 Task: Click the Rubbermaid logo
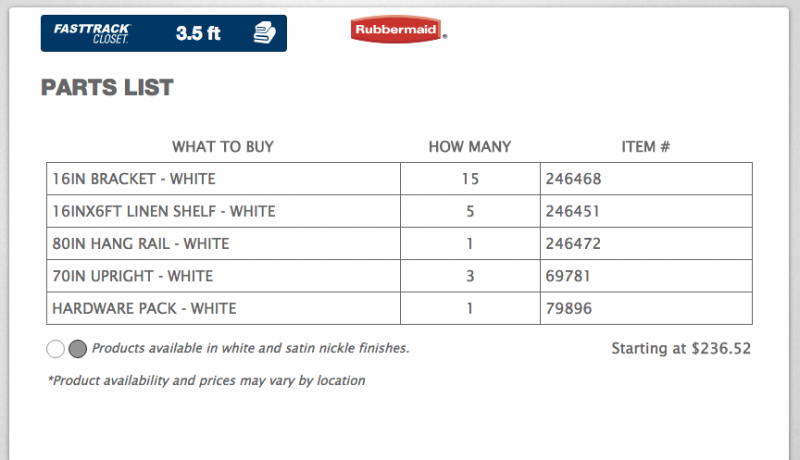pos(398,29)
